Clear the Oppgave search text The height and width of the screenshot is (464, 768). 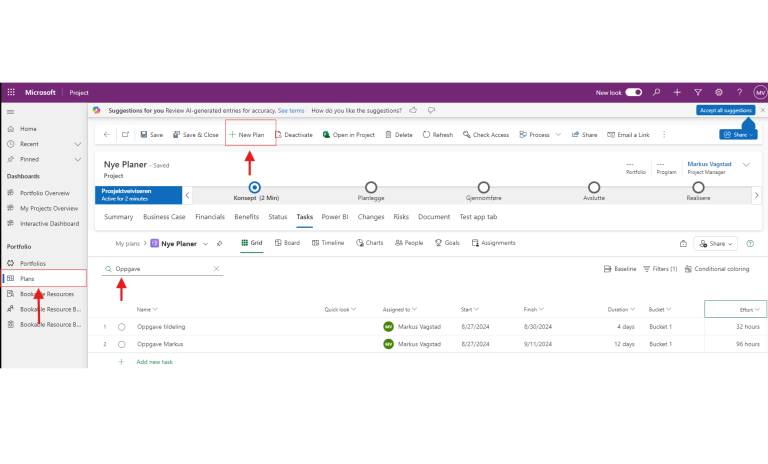tap(216, 269)
